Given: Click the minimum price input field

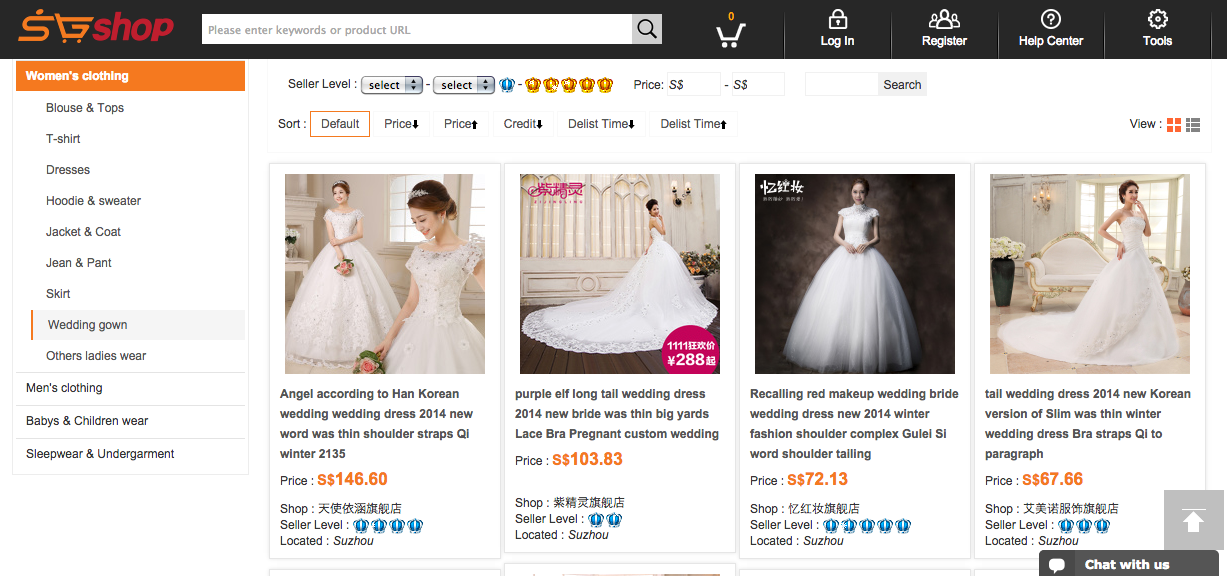Looking at the screenshot, I should click(692, 85).
